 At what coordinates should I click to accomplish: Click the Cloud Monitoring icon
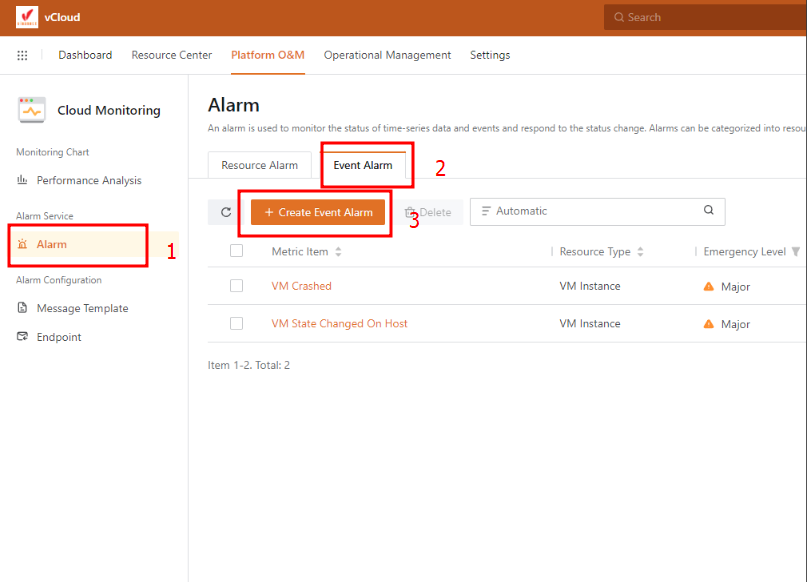[x=32, y=110]
